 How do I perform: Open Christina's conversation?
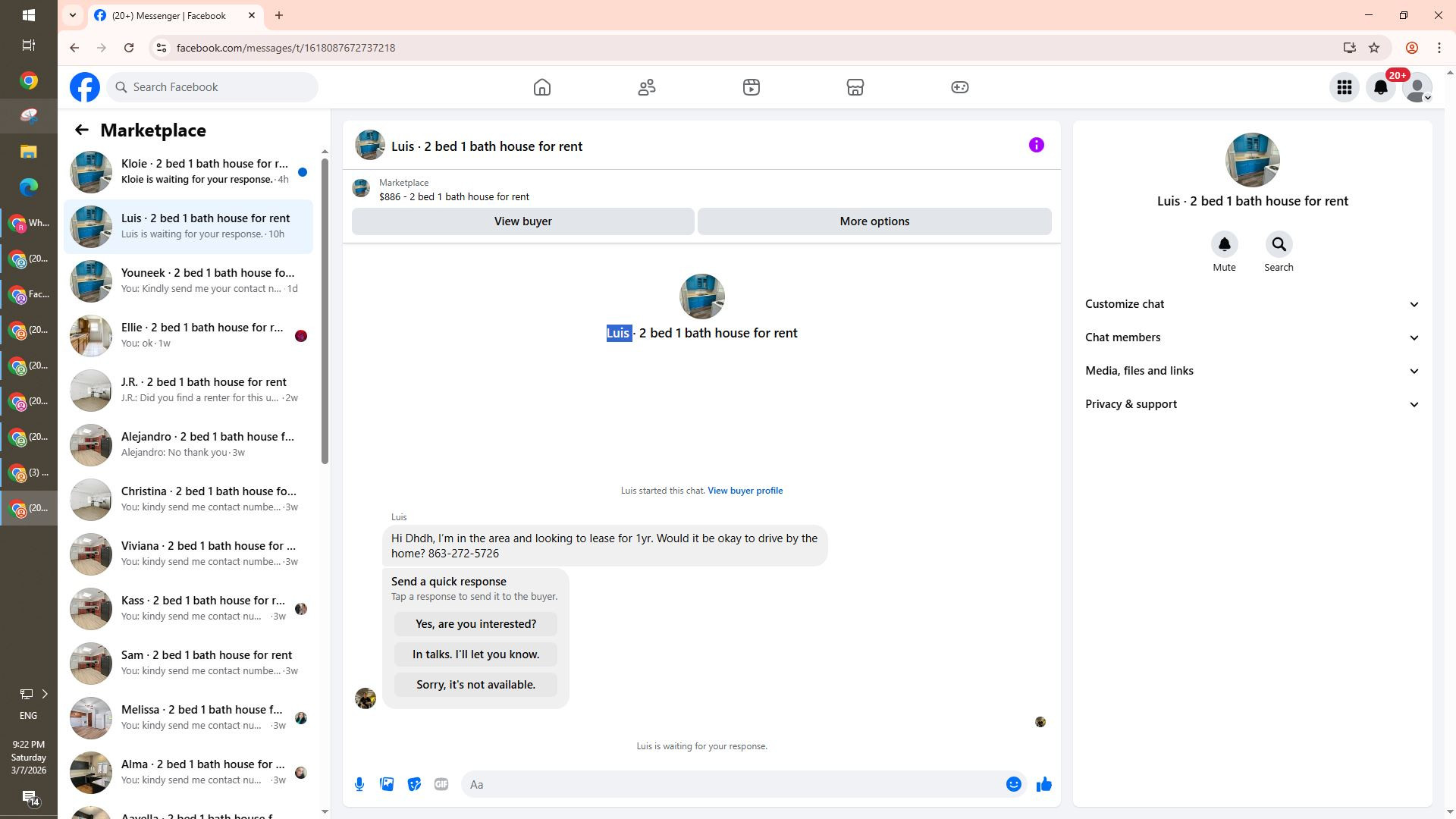(188, 500)
